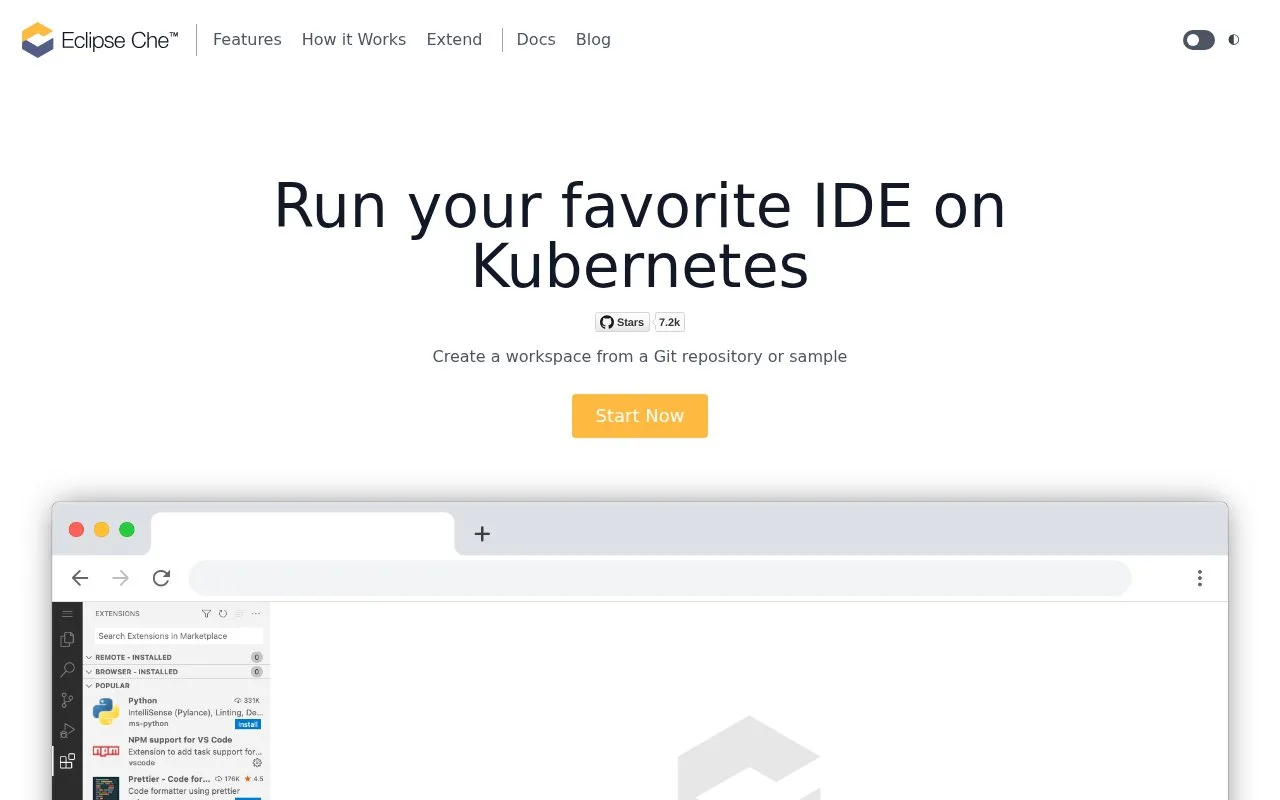Viewport: 1280px width, 800px height.
Task: Visit the Blog
Action: click(593, 40)
